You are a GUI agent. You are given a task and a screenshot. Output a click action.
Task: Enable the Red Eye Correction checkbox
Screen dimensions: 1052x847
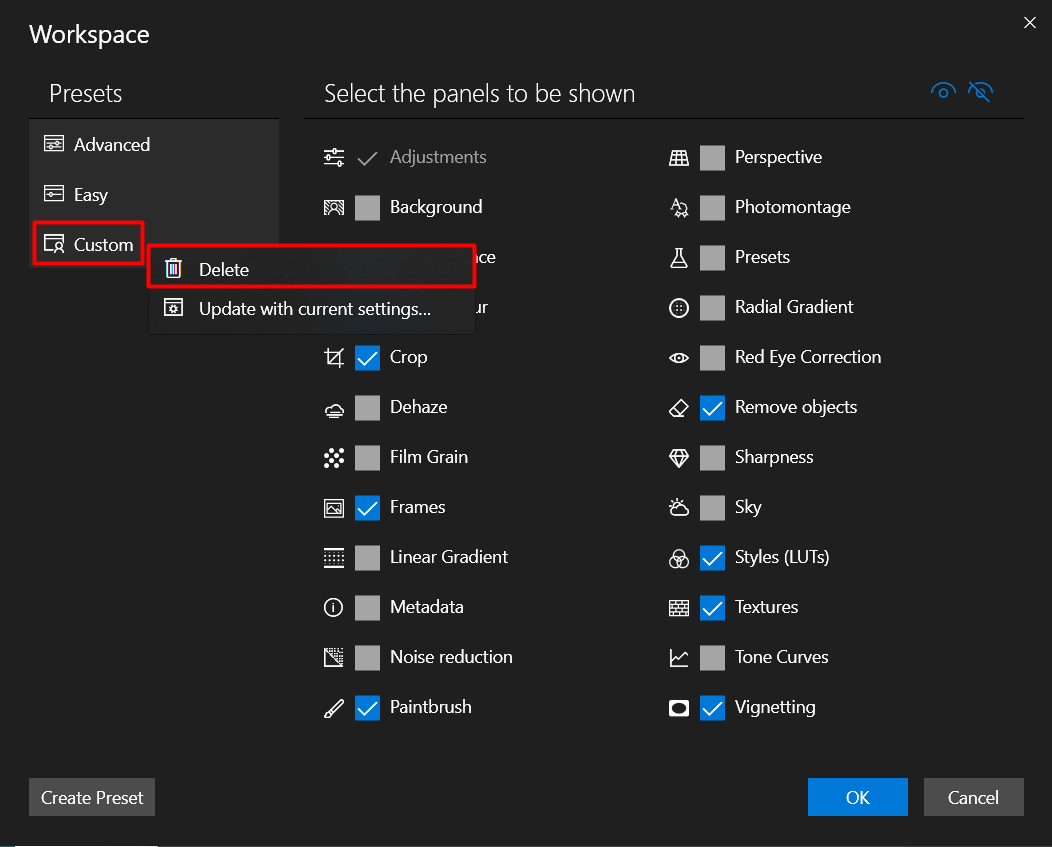pos(713,358)
